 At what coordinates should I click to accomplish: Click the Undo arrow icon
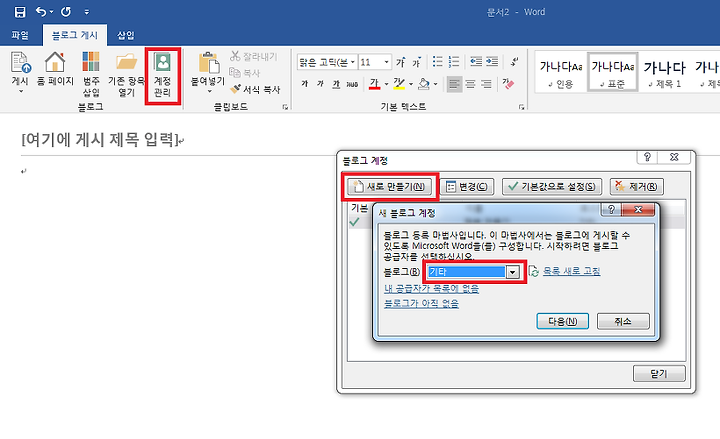pos(41,11)
